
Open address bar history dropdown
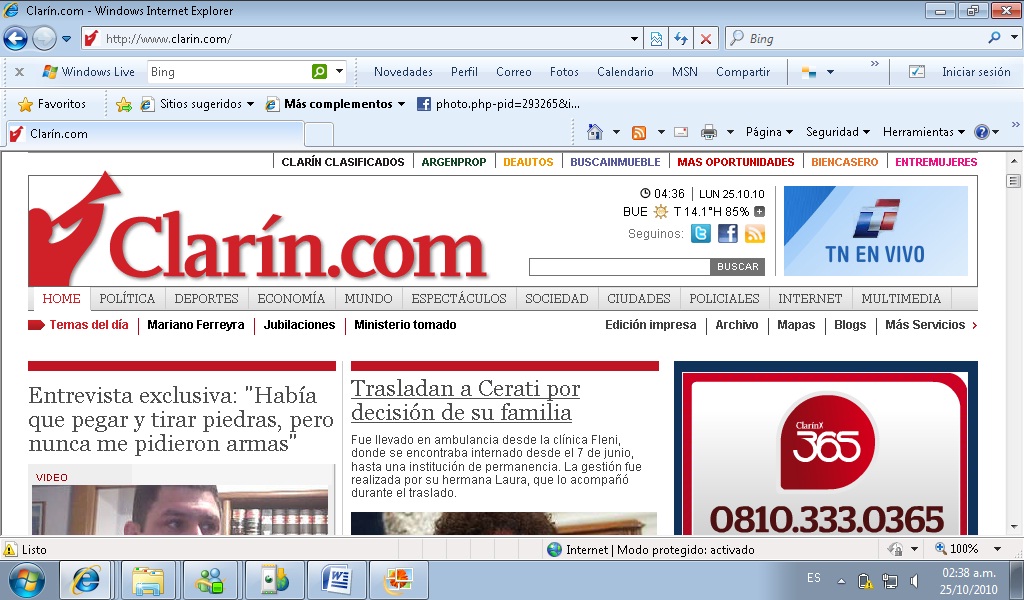tap(633, 39)
